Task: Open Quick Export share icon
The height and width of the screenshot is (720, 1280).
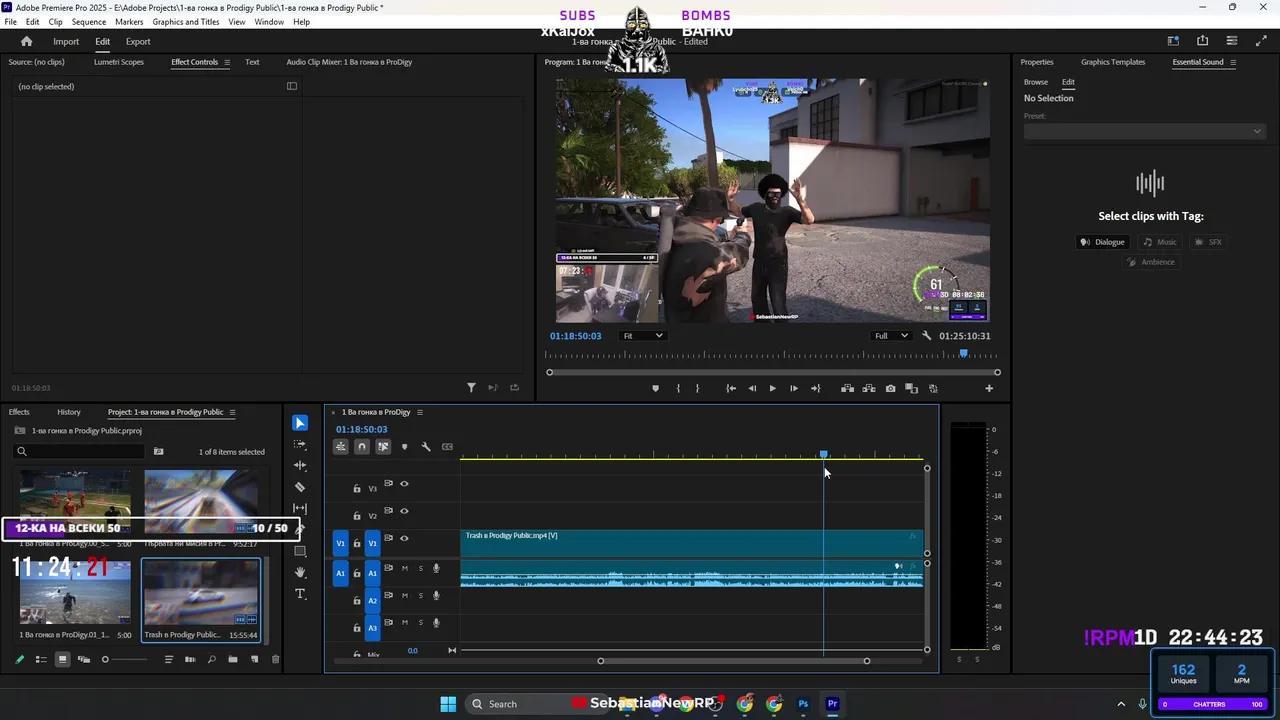Action: pyautogui.click(x=1202, y=41)
